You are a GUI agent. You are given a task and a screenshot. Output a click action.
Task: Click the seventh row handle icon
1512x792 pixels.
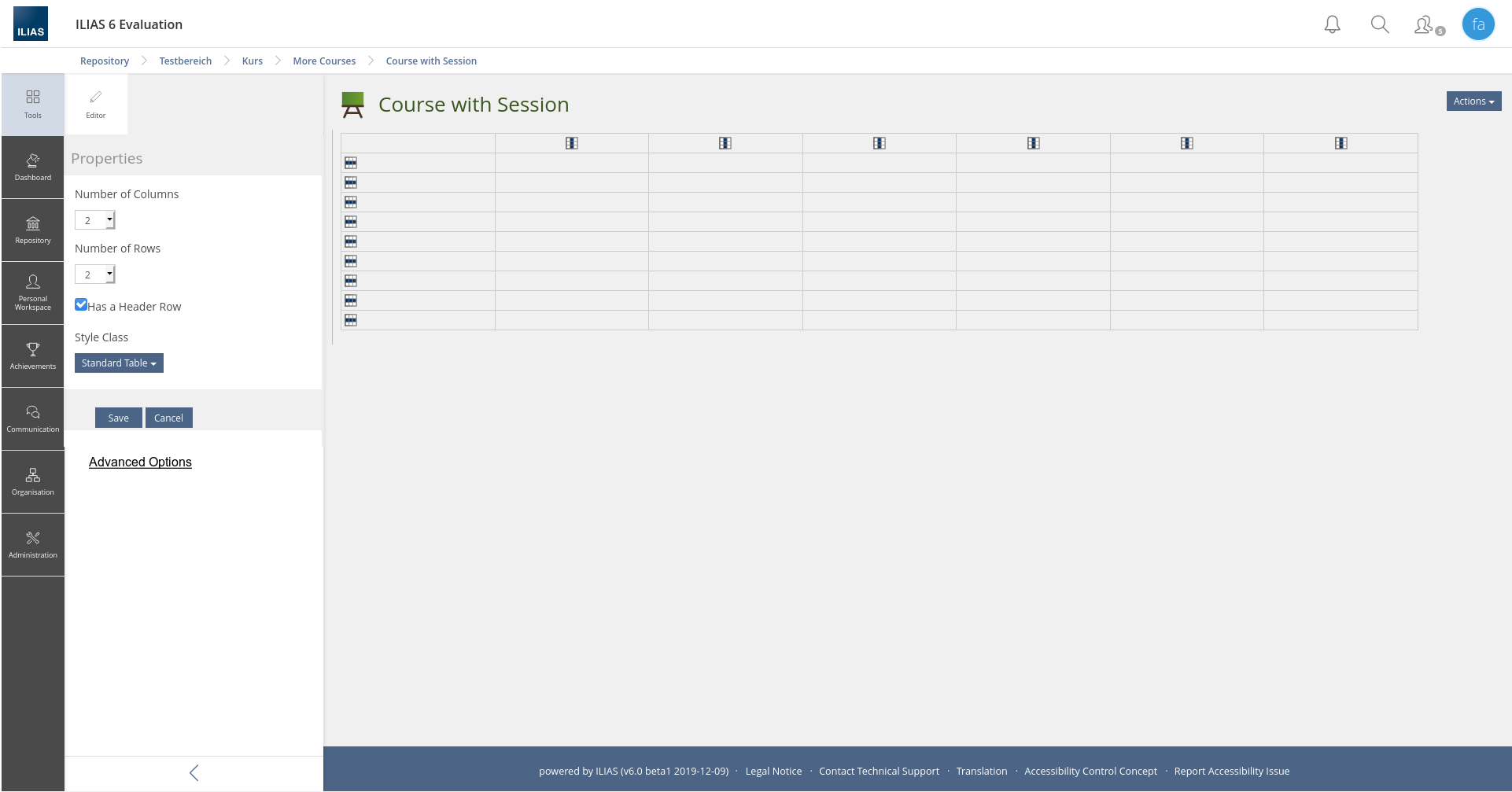click(x=351, y=281)
